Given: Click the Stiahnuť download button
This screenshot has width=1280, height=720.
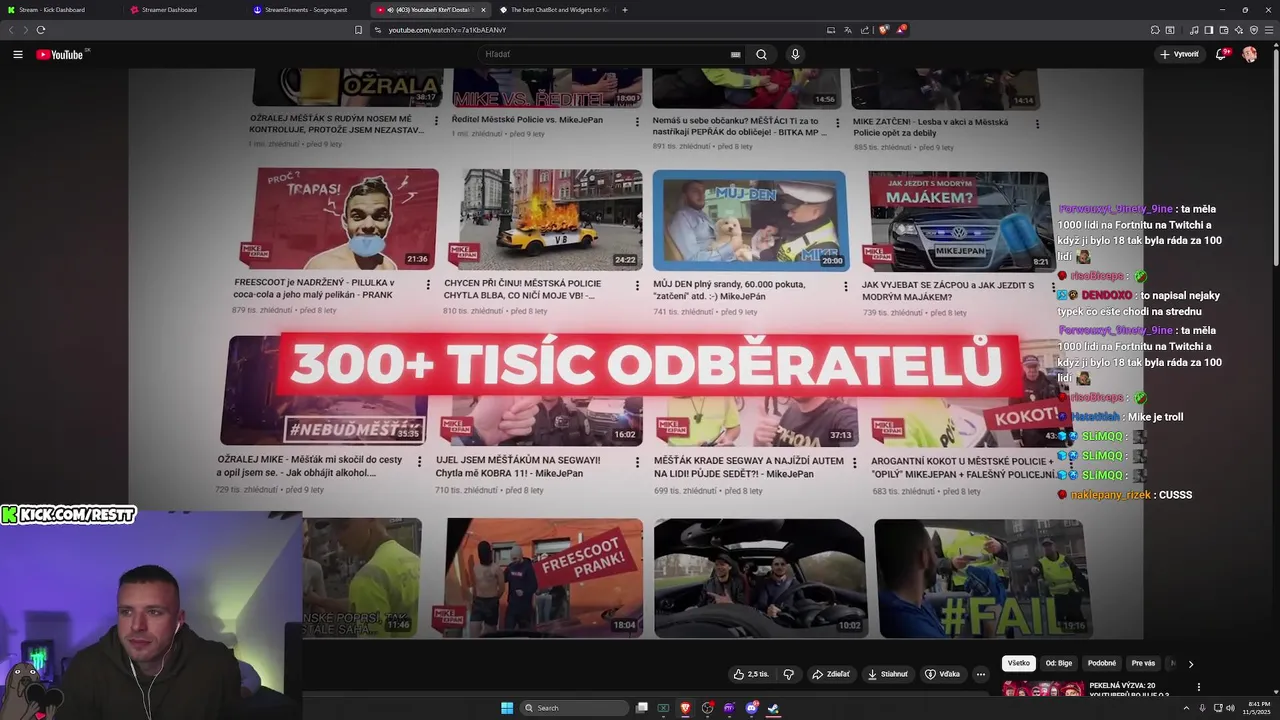Looking at the screenshot, I should (887, 674).
